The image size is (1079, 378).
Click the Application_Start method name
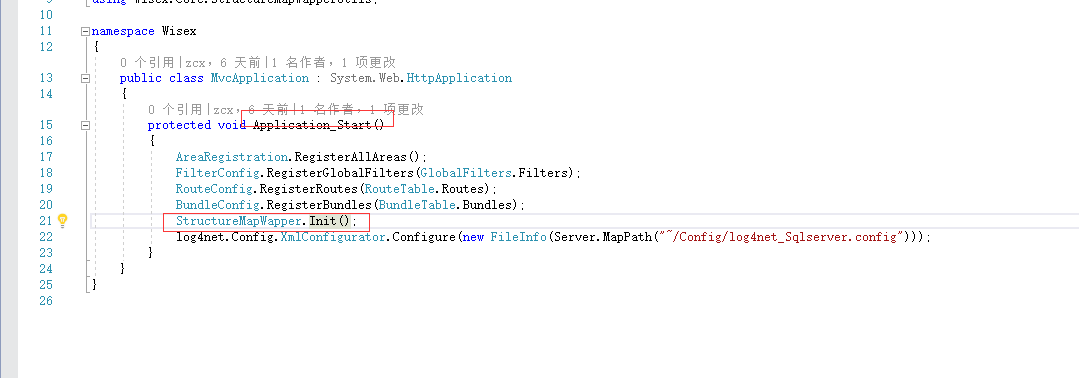[x=312, y=125]
